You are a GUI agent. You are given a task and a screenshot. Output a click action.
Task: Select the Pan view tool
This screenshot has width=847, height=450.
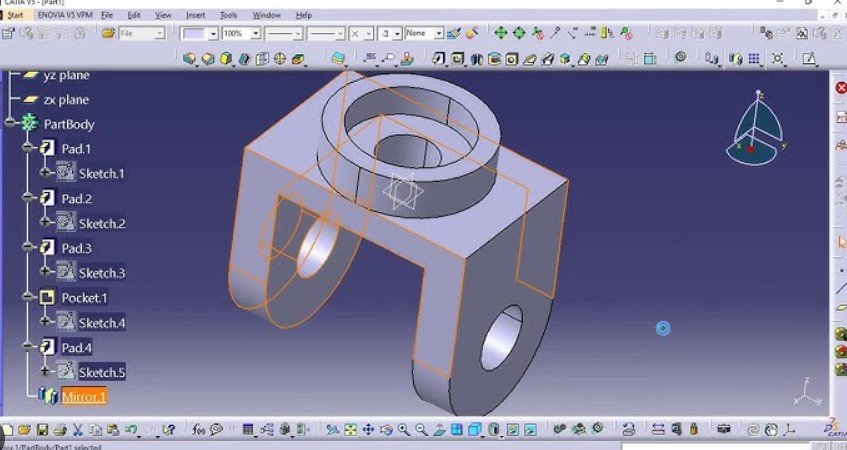click(369, 429)
